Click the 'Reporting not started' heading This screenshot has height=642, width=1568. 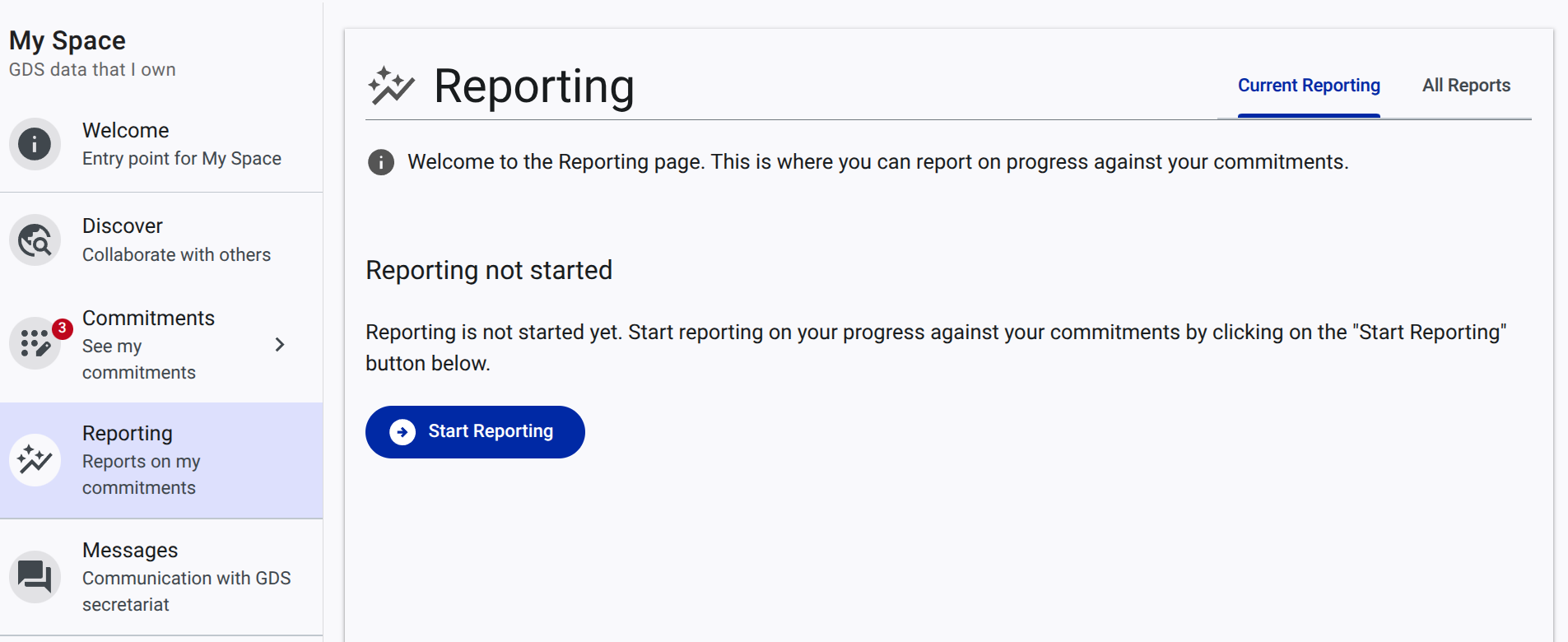489,271
